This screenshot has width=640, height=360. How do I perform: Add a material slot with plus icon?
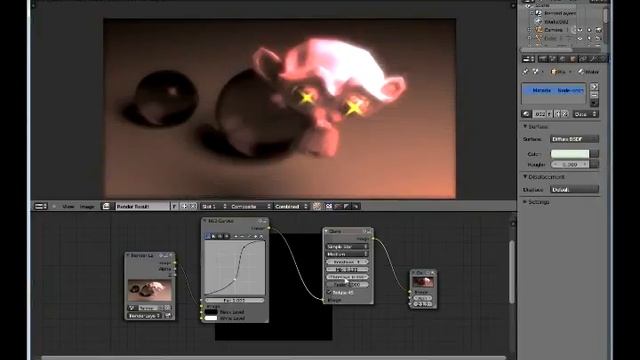point(594,87)
